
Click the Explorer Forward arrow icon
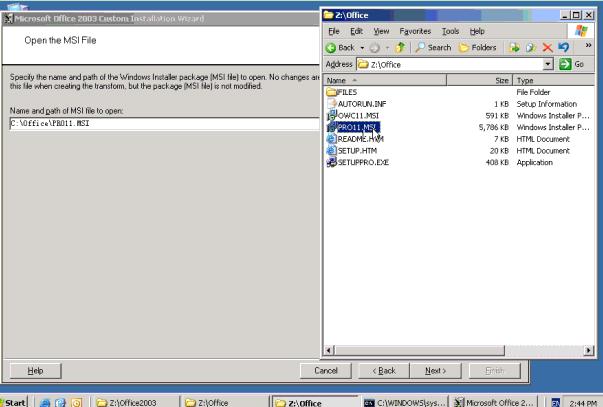pos(375,48)
